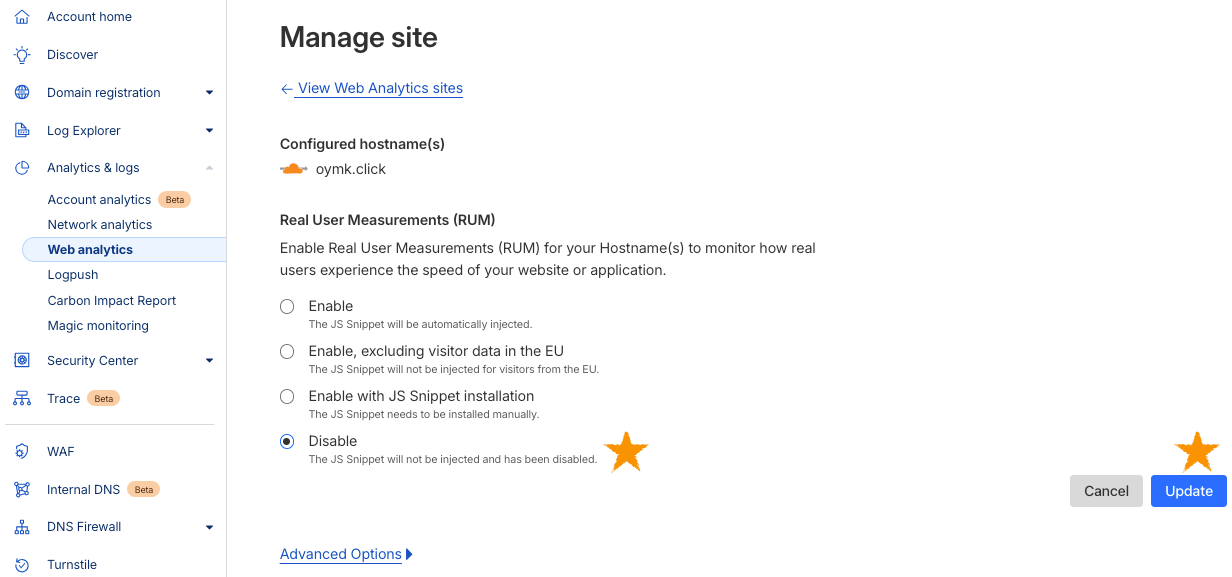The width and height of the screenshot is (1232, 577).
Task: Open Network analytics in the sidebar
Action: pyautogui.click(x=100, y=225)
